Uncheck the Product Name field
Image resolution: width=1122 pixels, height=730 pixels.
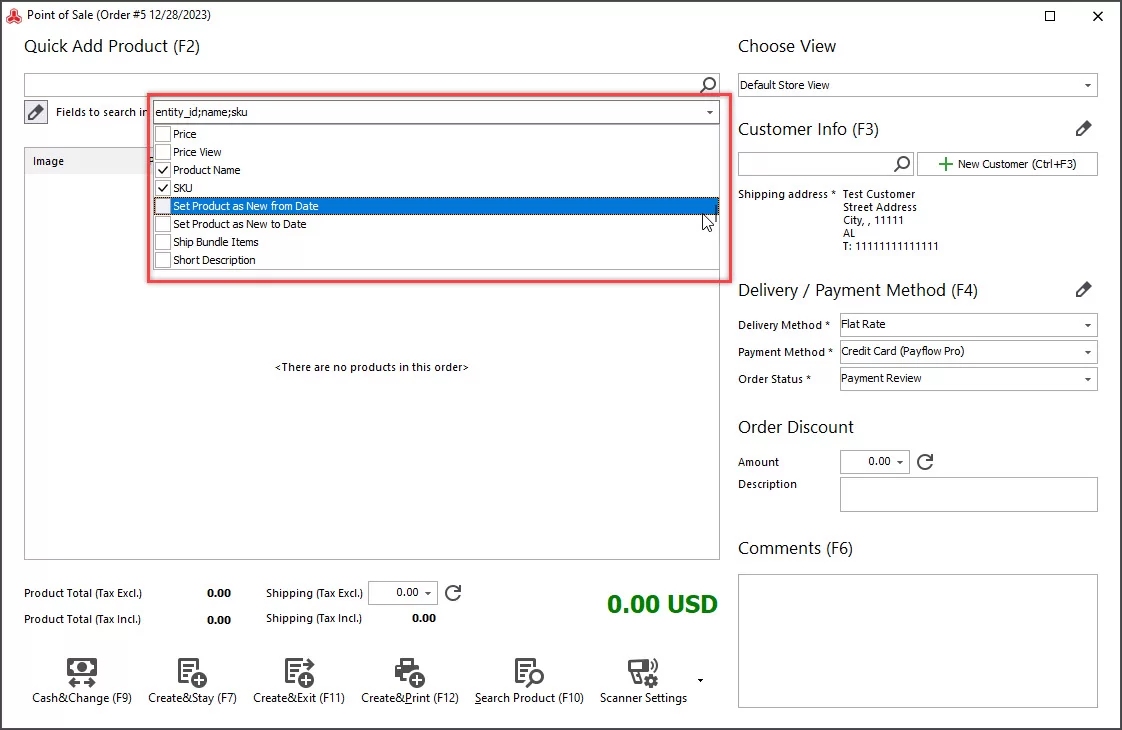[163, 170]
